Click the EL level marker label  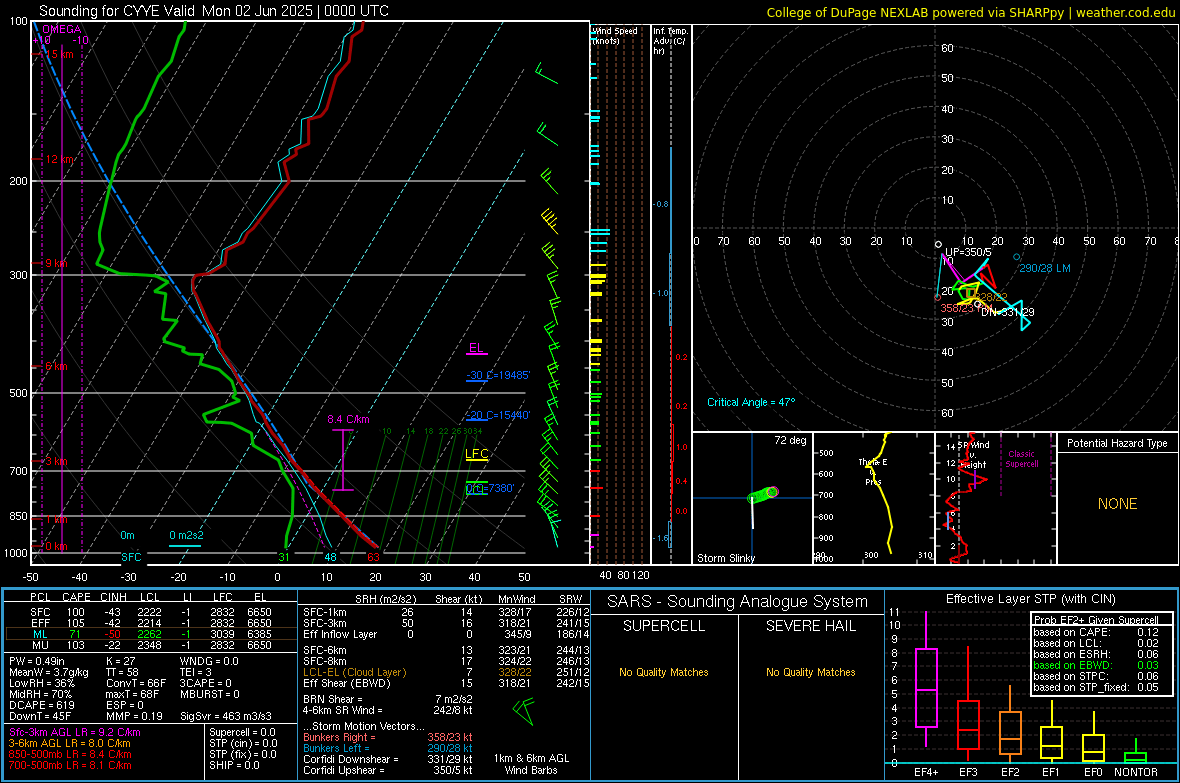coord(476,348)
